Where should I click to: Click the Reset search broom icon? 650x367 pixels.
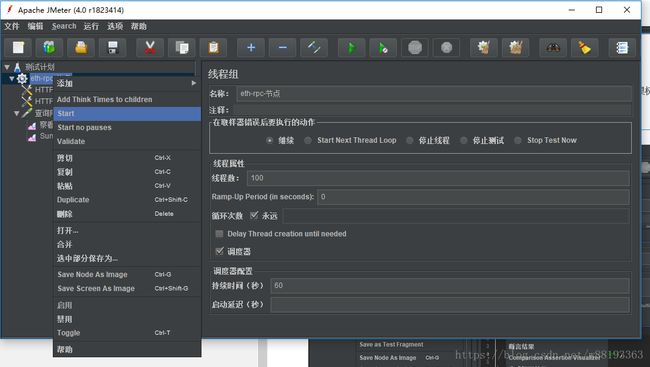pos(585,48)
